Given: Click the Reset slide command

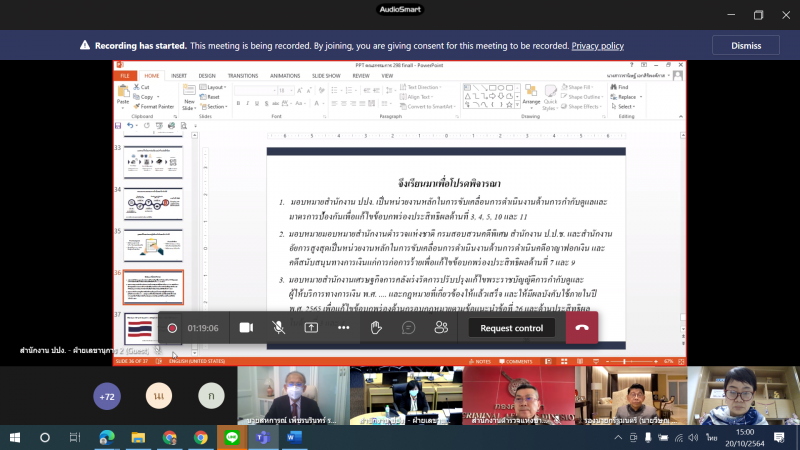Looking at the screenshot, I should (x=210, y=97).
